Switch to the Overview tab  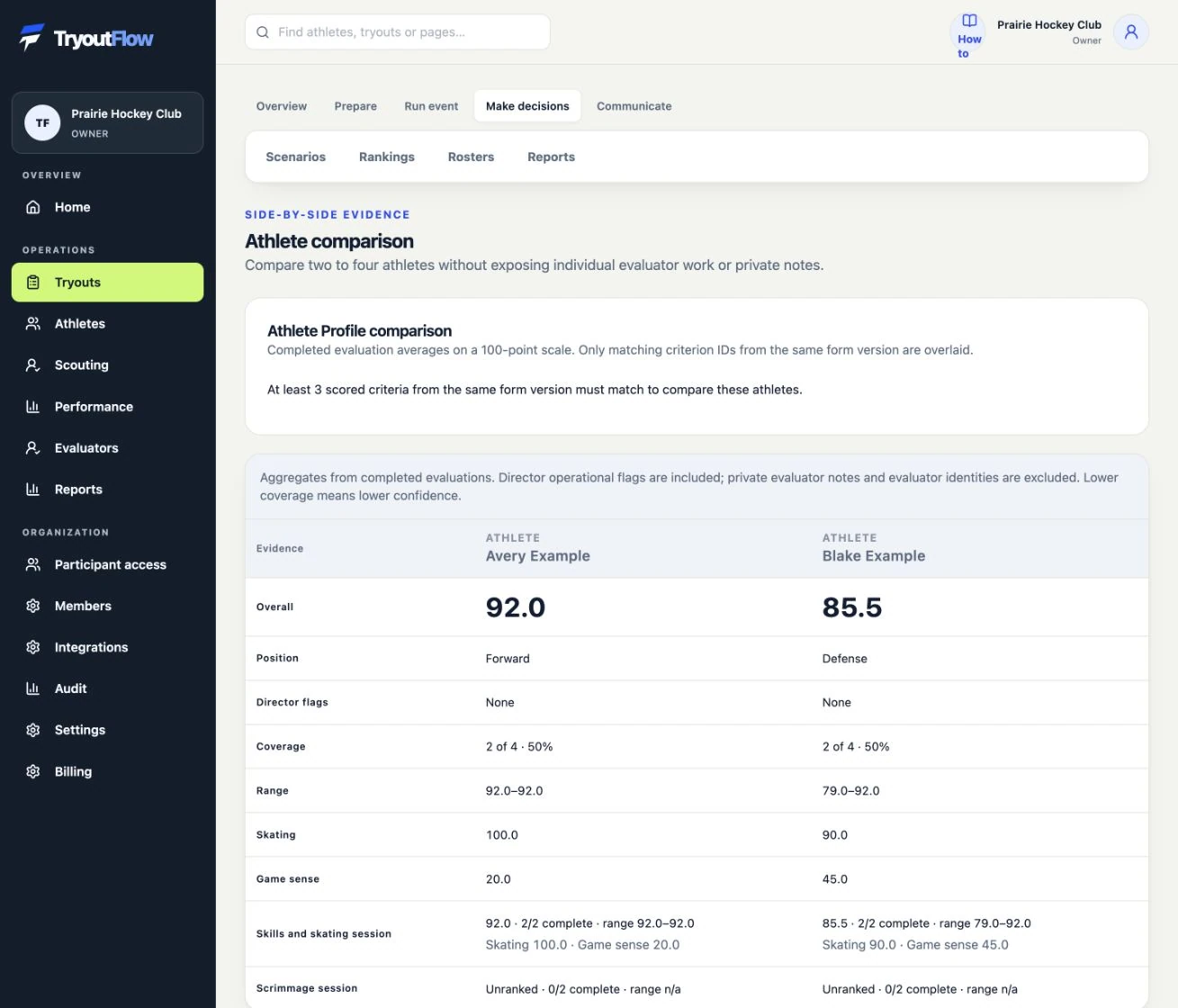tap(282, 106)
